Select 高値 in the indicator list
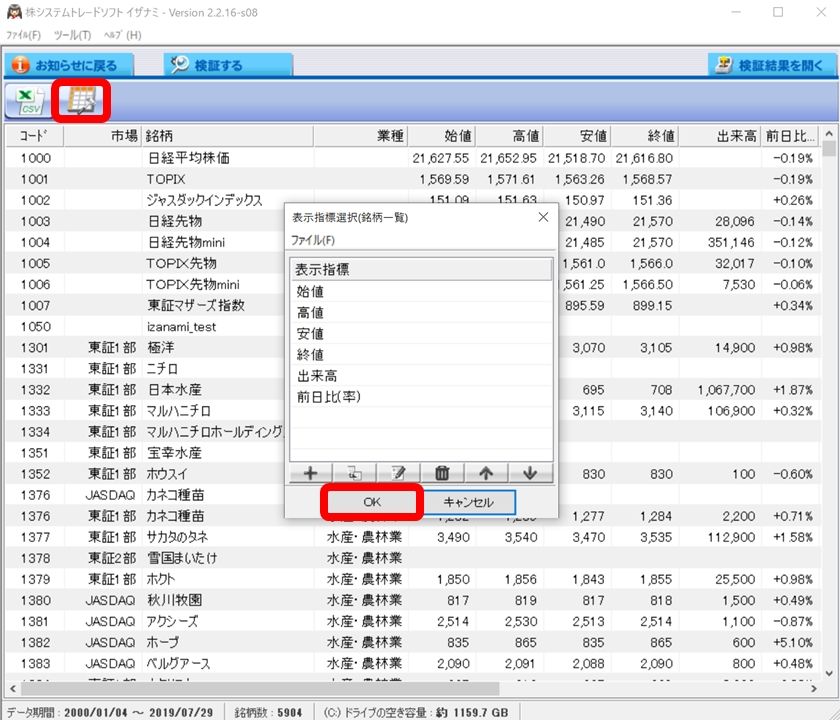The image size is (840, 720). pyautogui.click(x=421, y=312)
